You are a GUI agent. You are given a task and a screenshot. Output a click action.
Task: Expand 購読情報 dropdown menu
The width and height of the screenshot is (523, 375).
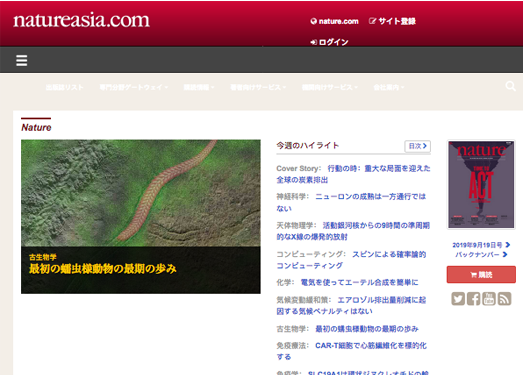[199, 87]
